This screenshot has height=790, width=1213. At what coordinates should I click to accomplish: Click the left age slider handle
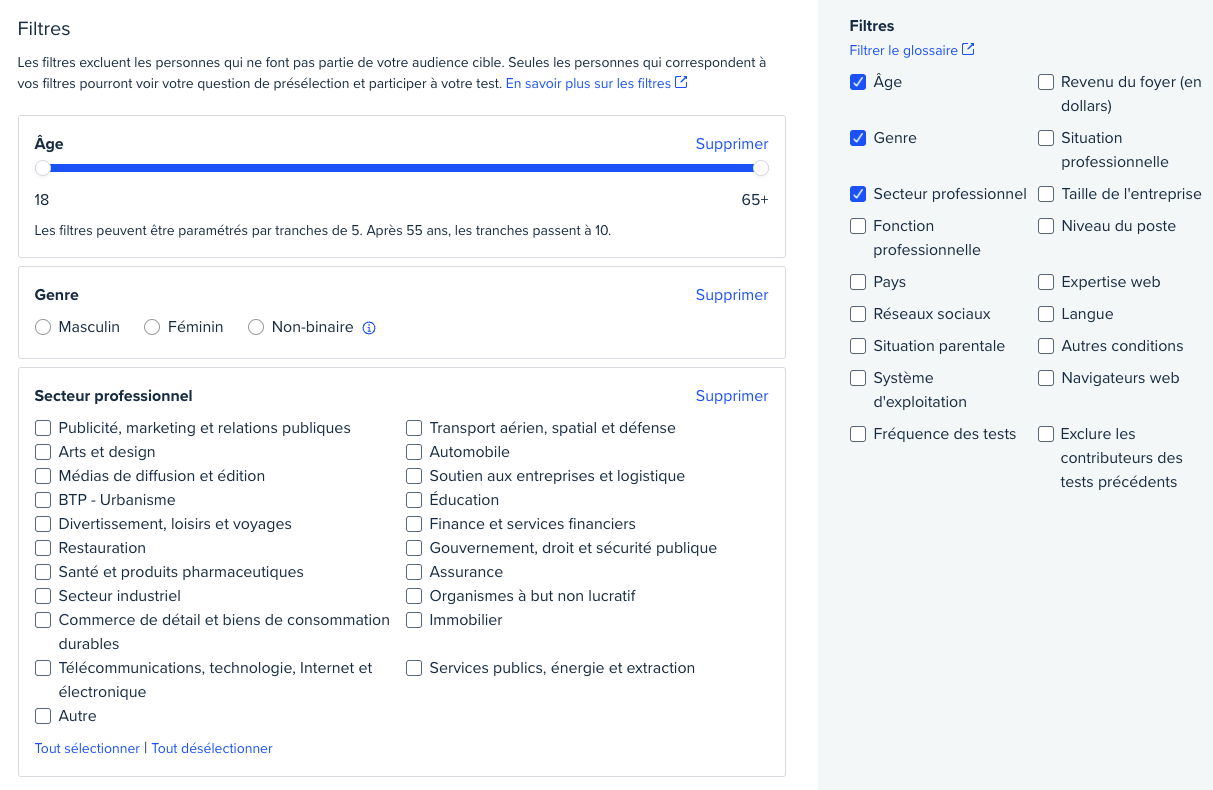click(43, 168)
